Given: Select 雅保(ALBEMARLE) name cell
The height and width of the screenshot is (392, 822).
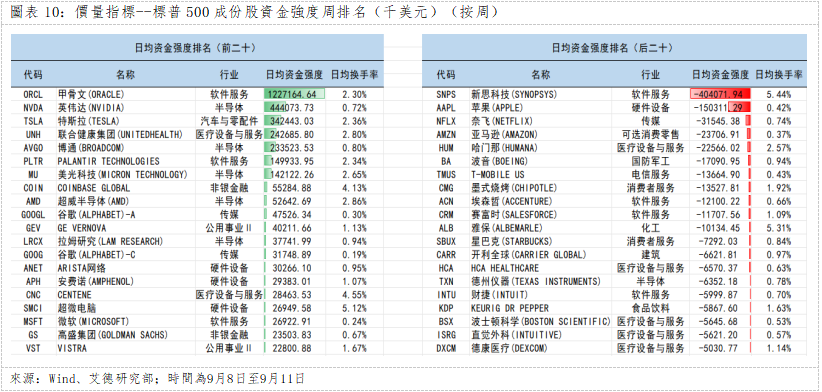Looking at the screenshot, I should pyautogui.click(x=506, y=228).
